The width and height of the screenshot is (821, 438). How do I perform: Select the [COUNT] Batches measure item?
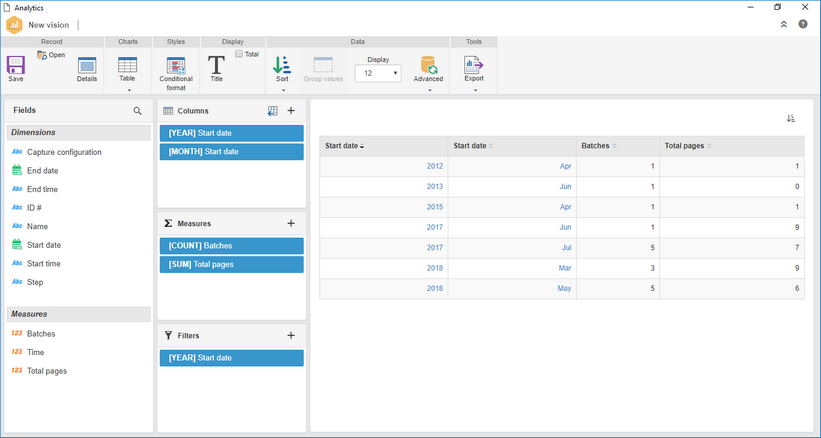click(x=231, y=246)
